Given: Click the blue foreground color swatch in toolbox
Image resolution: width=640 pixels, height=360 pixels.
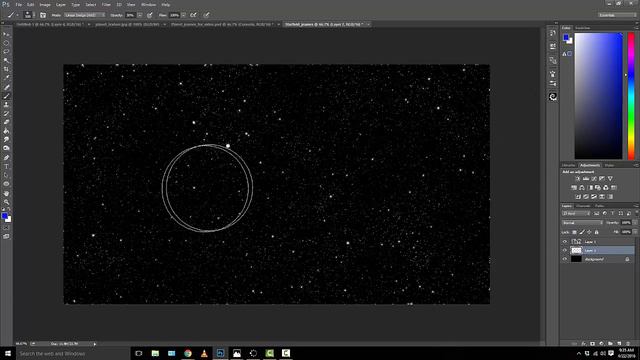Looking at the screenshot, I should click(x=4, y=216).
